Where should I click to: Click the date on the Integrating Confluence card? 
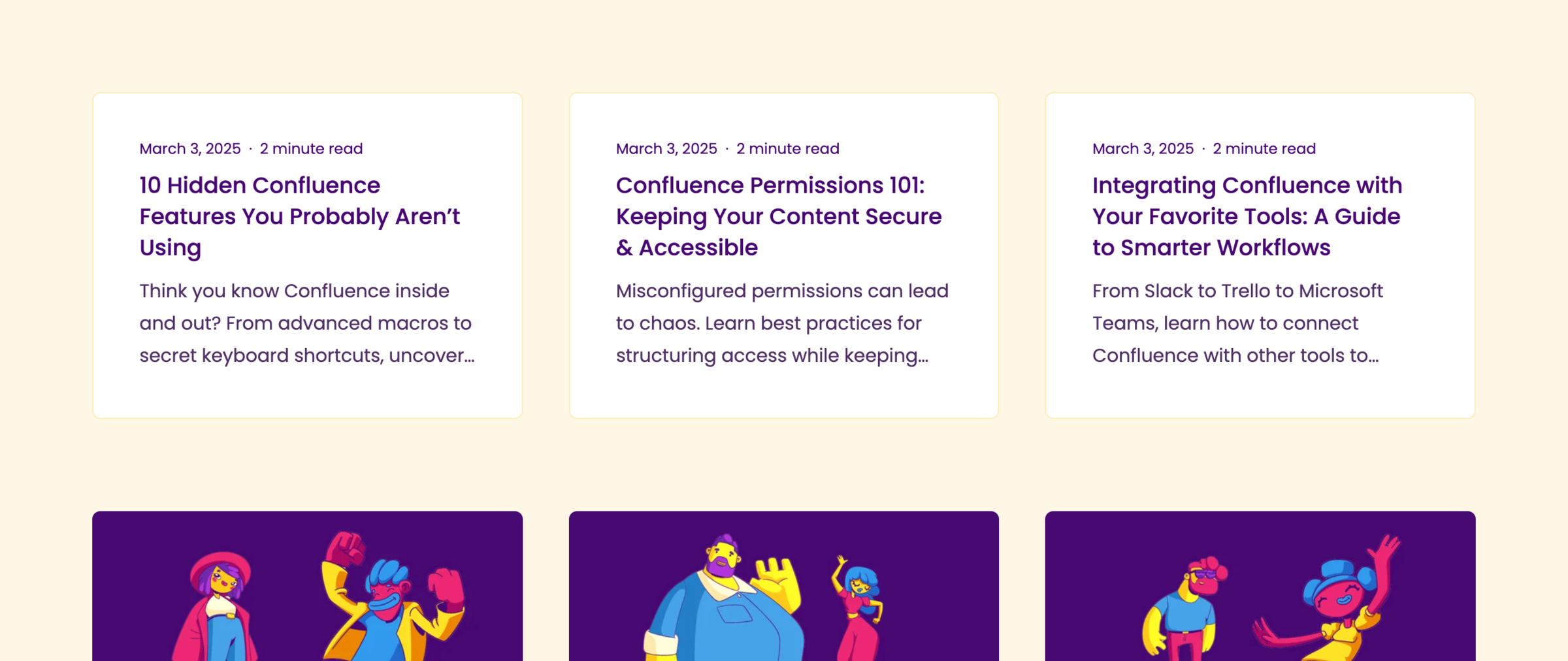coord(1143,149)
